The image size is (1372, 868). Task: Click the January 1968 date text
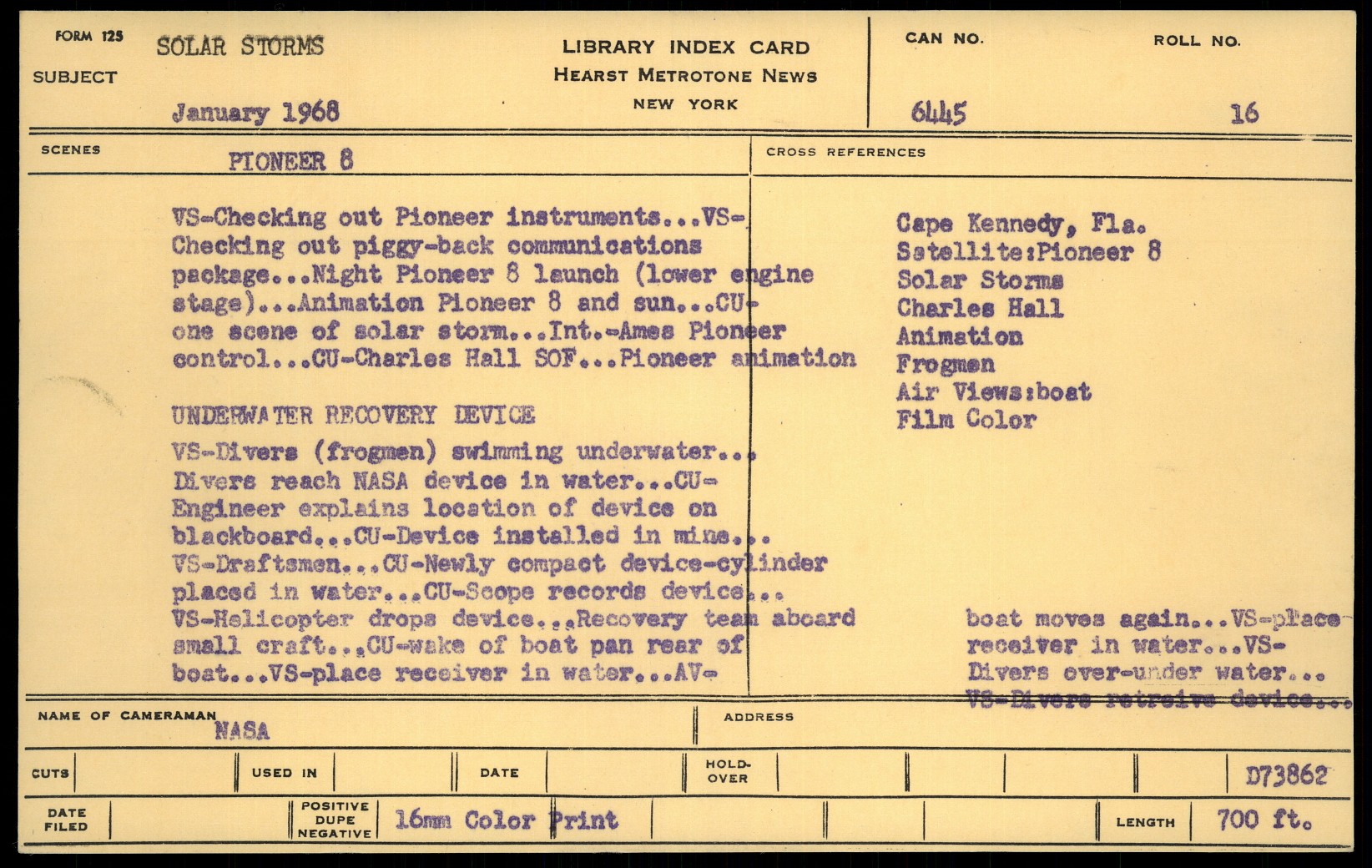click(255, 113)
